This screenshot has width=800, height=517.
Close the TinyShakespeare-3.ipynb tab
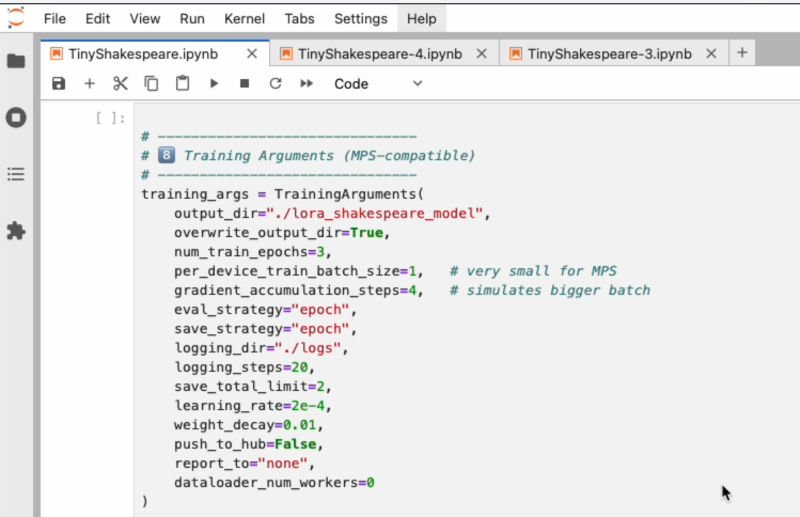(x=711, y=54)
